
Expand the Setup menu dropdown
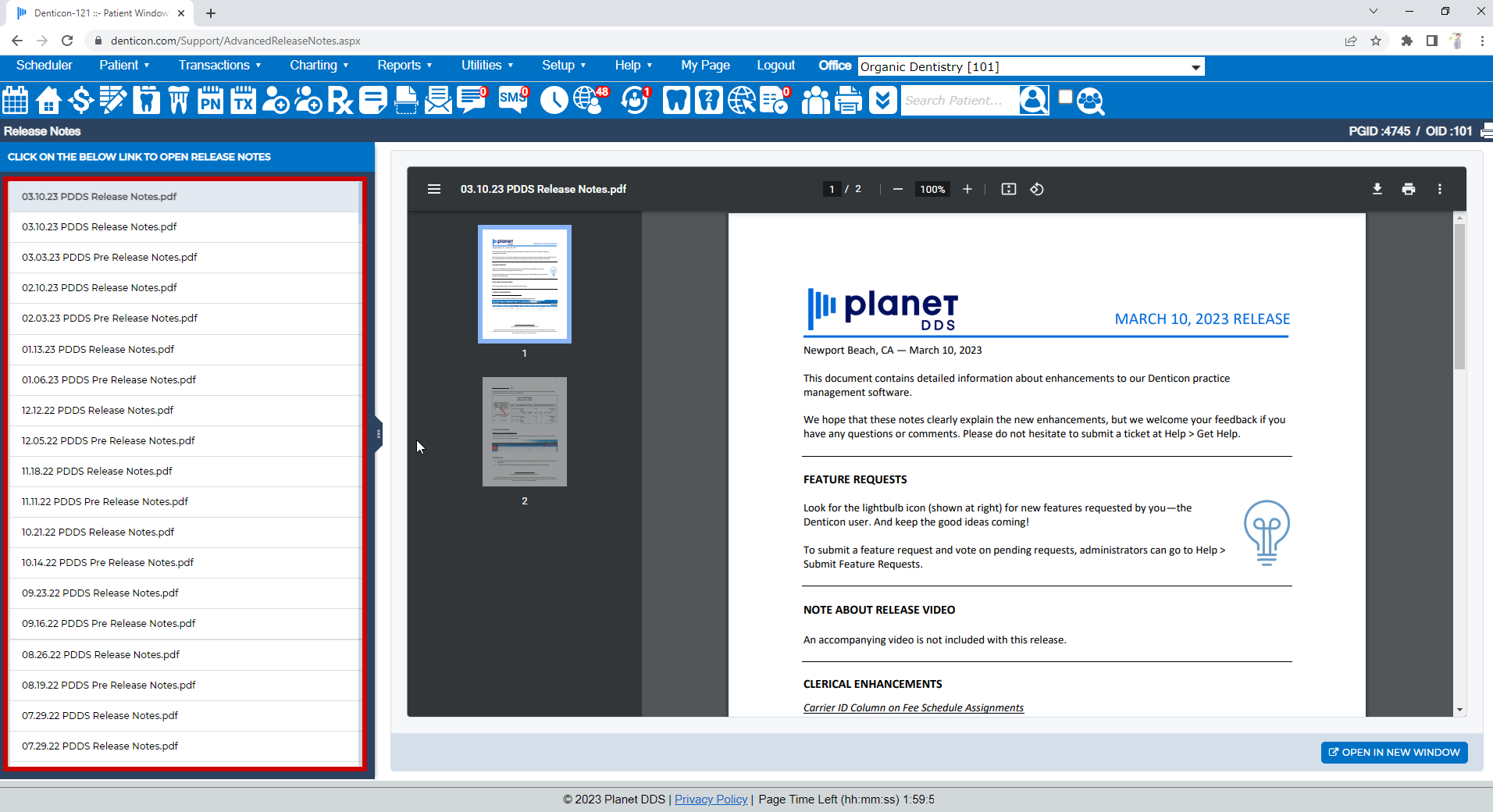564,66
